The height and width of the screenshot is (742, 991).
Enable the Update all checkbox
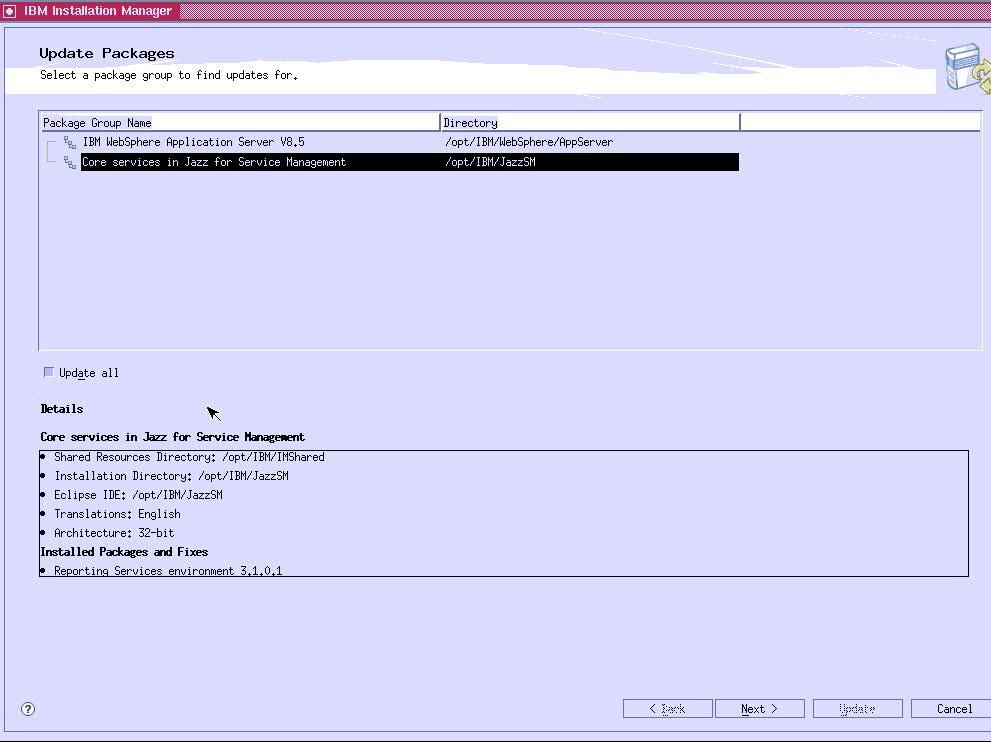49,372
